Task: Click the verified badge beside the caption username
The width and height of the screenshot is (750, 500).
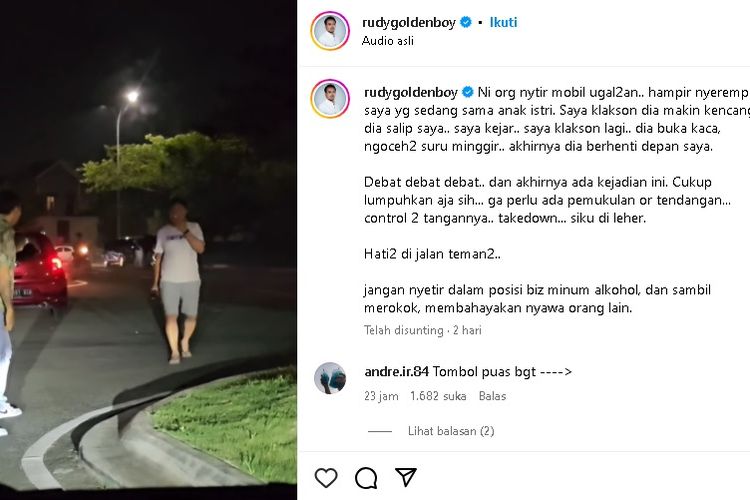Action: coord(468,92)
